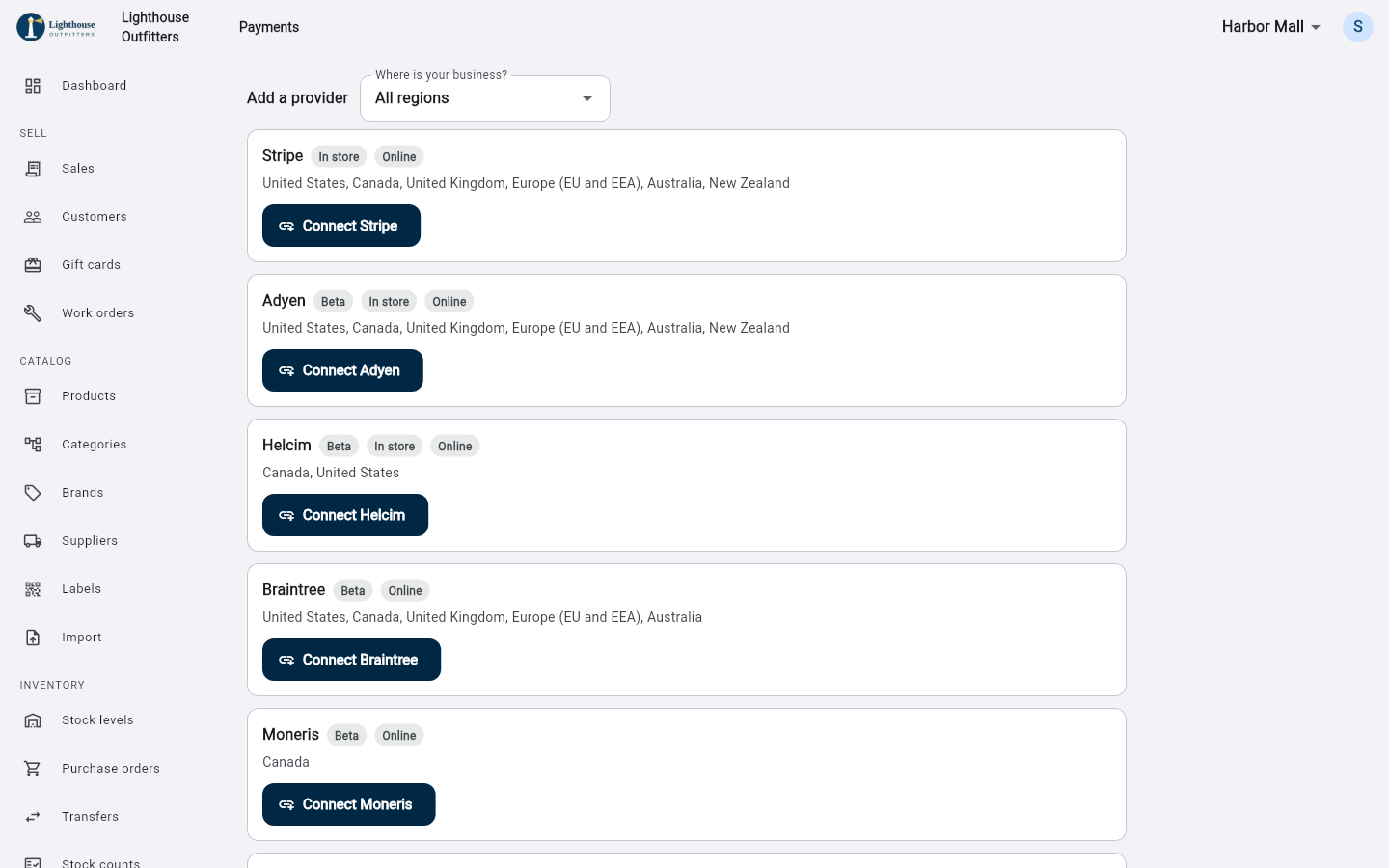1389x868 pixels.
Task: Click the Suppliers truck icon
Action: click(33, 541)
